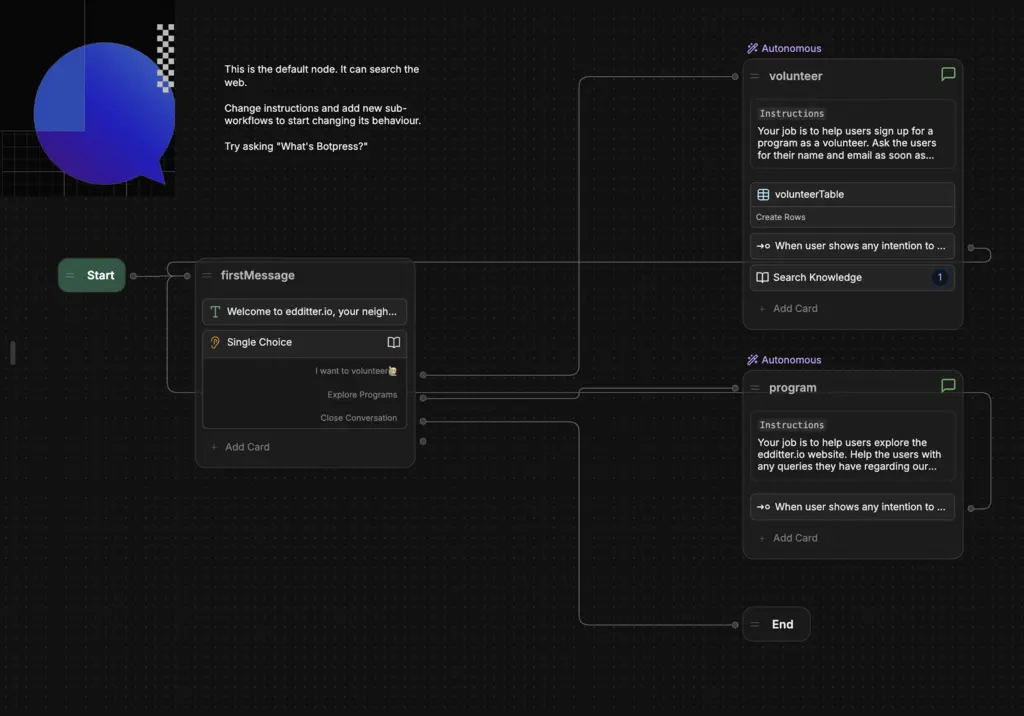
Task: Select the Text card icon in firstMessage
Action: (x=214, y=311)
